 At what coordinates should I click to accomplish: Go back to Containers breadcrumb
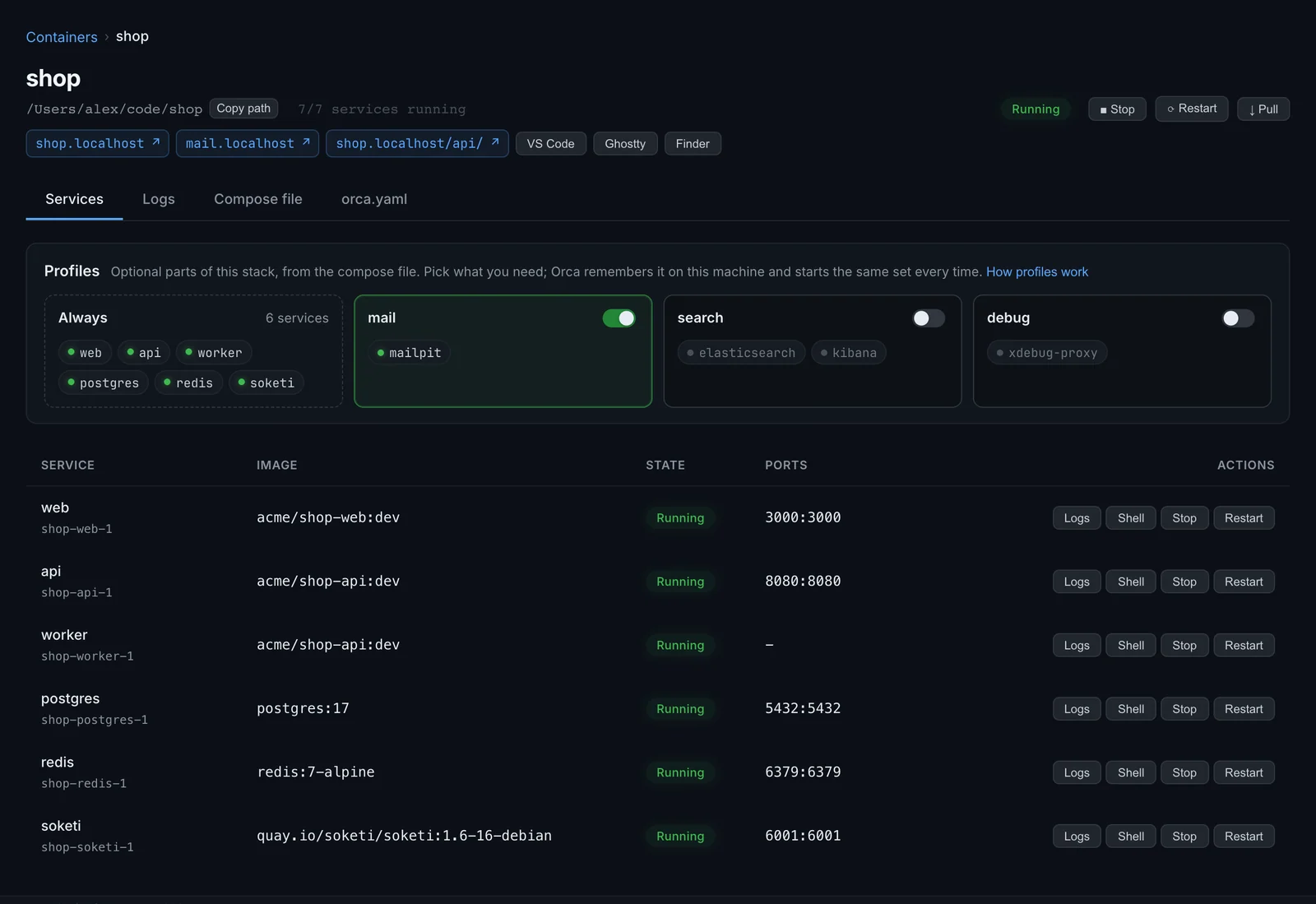[x=62, y=37]
